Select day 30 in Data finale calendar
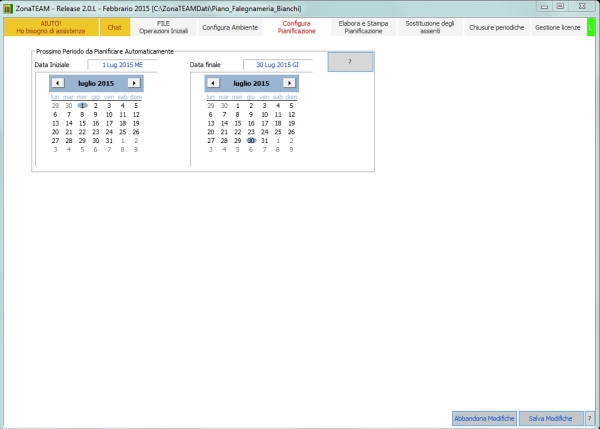The width and height of the screenshot is (600, 429). click(251, 141)
